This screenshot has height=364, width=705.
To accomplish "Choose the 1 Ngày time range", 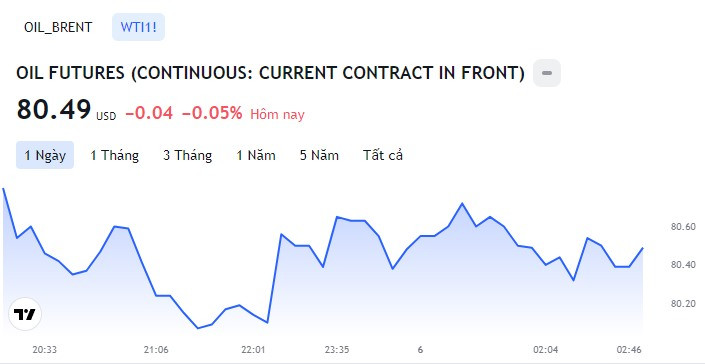I will 45,155.
